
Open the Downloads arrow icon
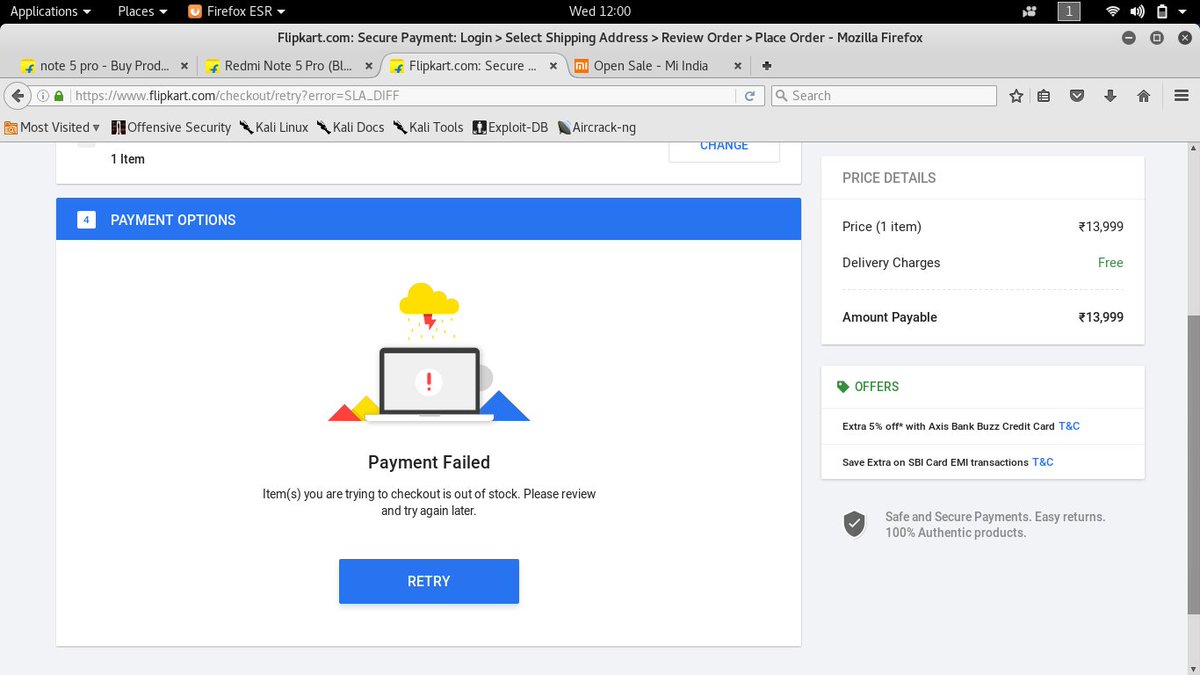tap(1110, 96)
